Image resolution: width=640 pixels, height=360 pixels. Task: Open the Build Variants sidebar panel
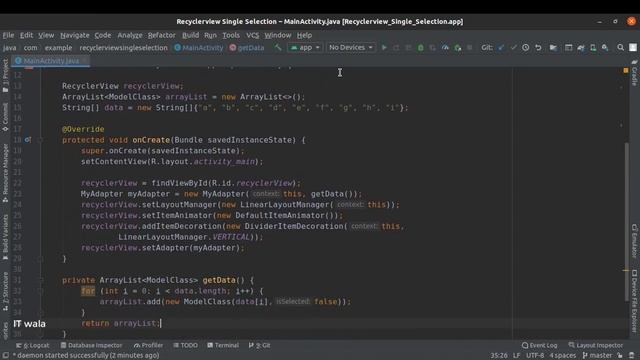coord(5,237)
